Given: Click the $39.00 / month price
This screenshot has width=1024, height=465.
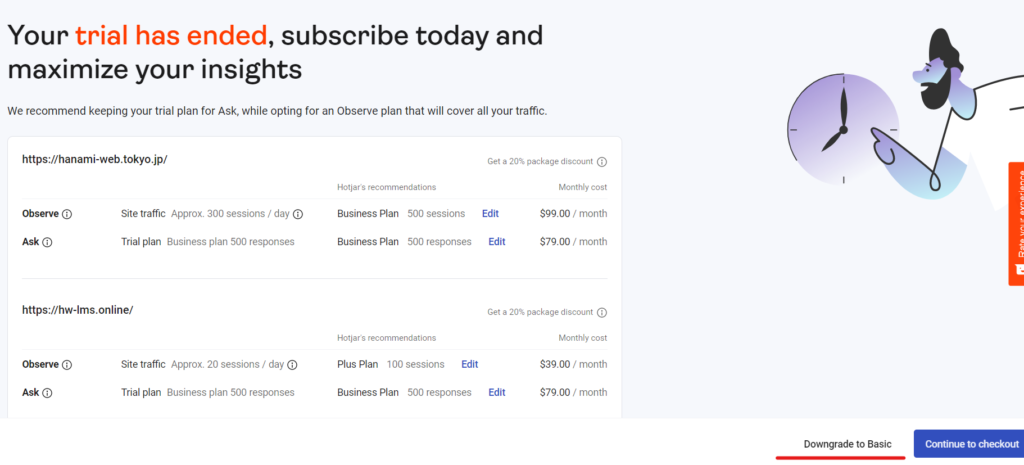Looking at the screenshot, I should click(x=573, y=365).
